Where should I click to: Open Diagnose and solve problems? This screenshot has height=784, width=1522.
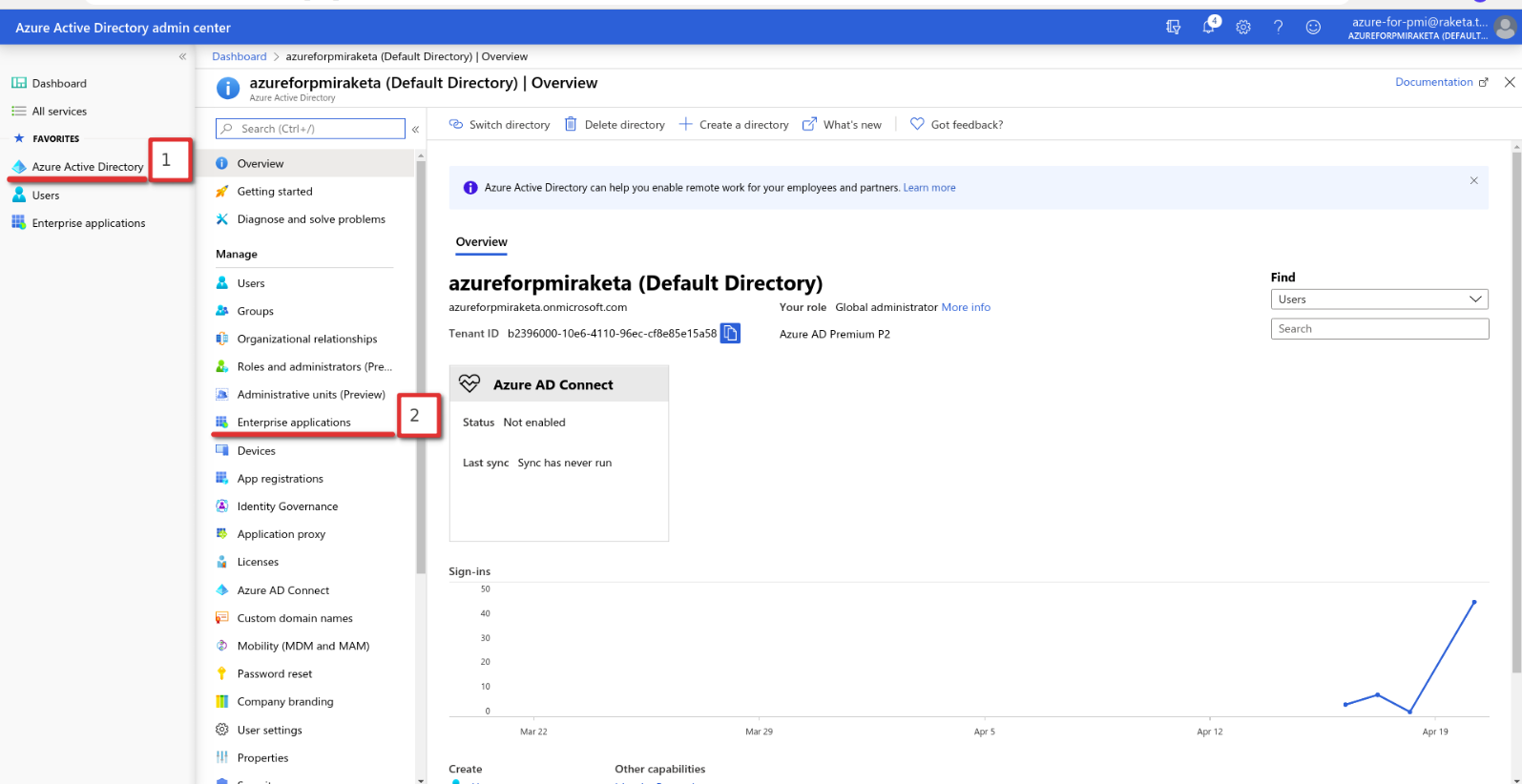[x=311, y=218]
